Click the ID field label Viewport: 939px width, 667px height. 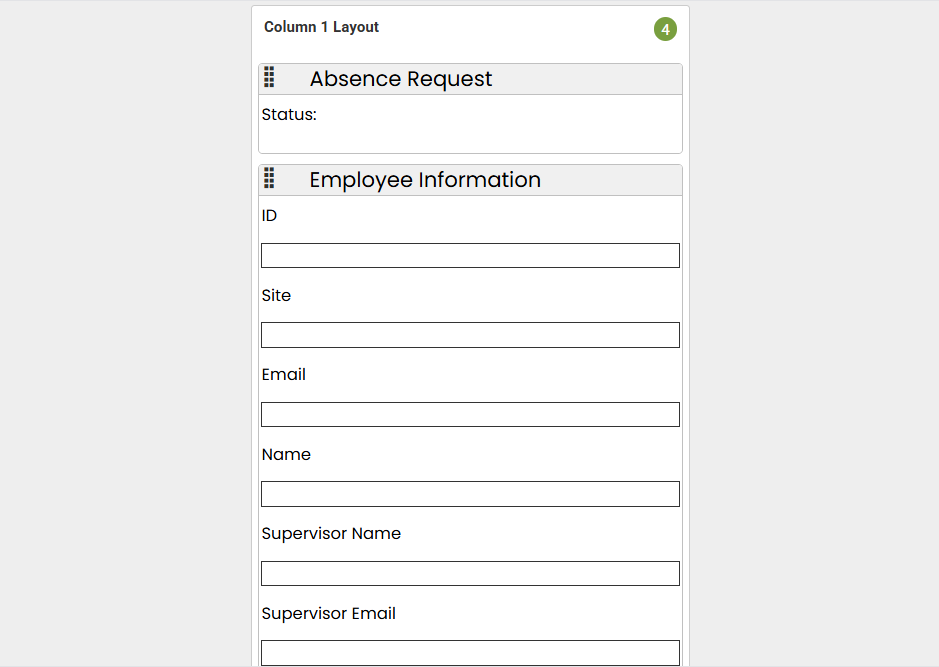[x=268, y=215]
